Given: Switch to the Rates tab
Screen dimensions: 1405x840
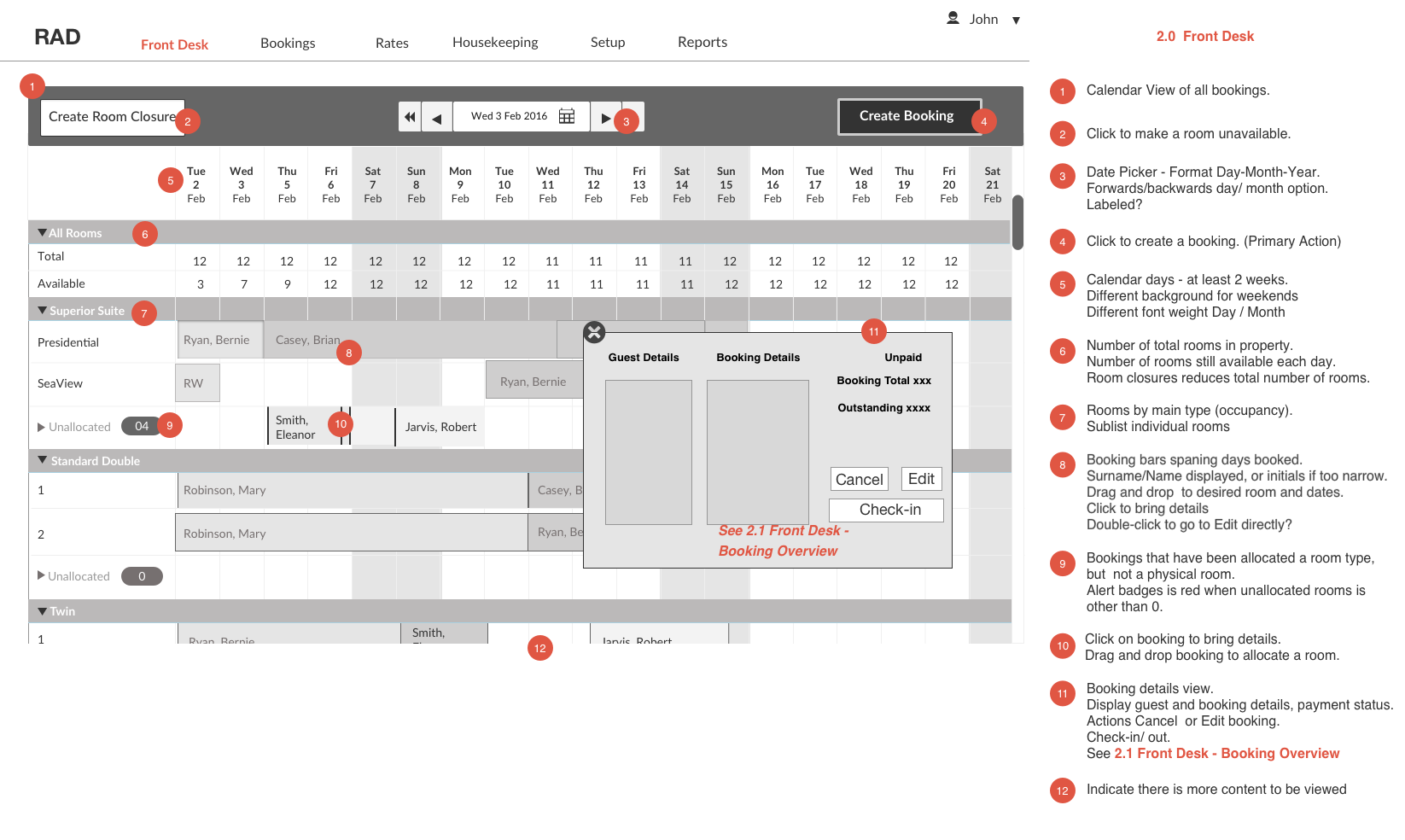Looking at the screenshot, I should (x=392, y=43).
